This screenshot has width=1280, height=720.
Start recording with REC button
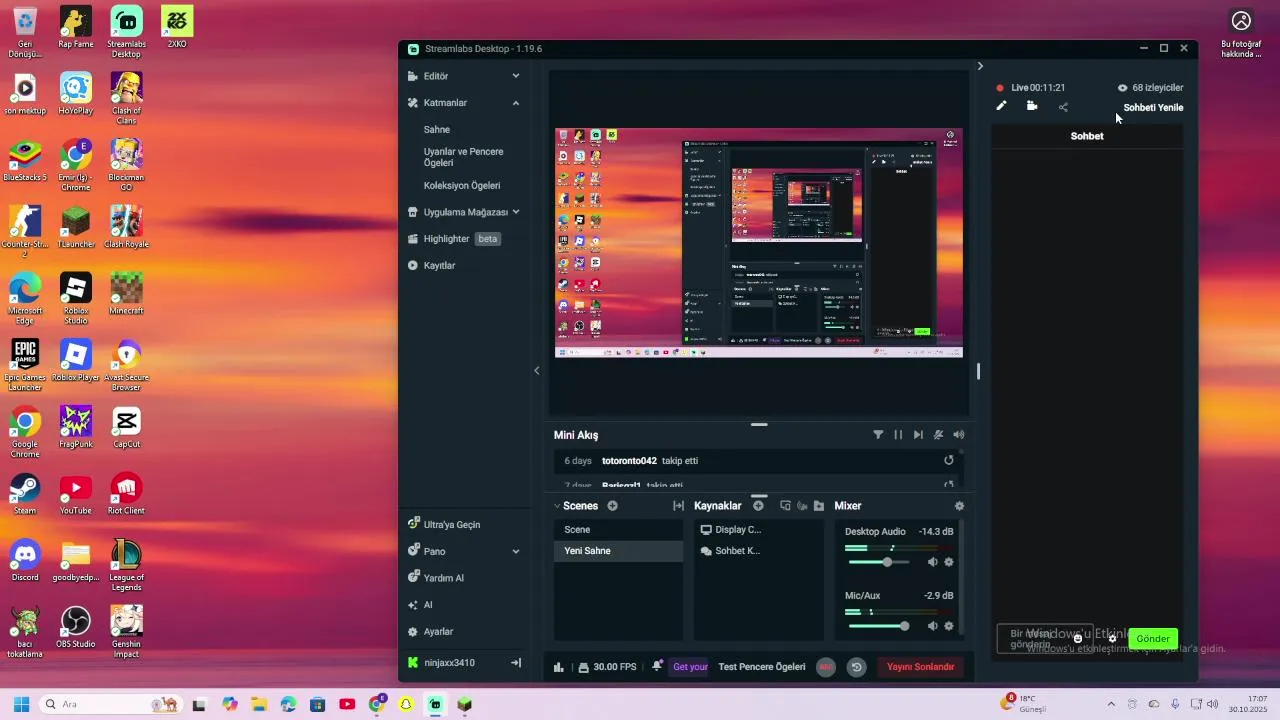pyautogui.click(x=826, y=667)
